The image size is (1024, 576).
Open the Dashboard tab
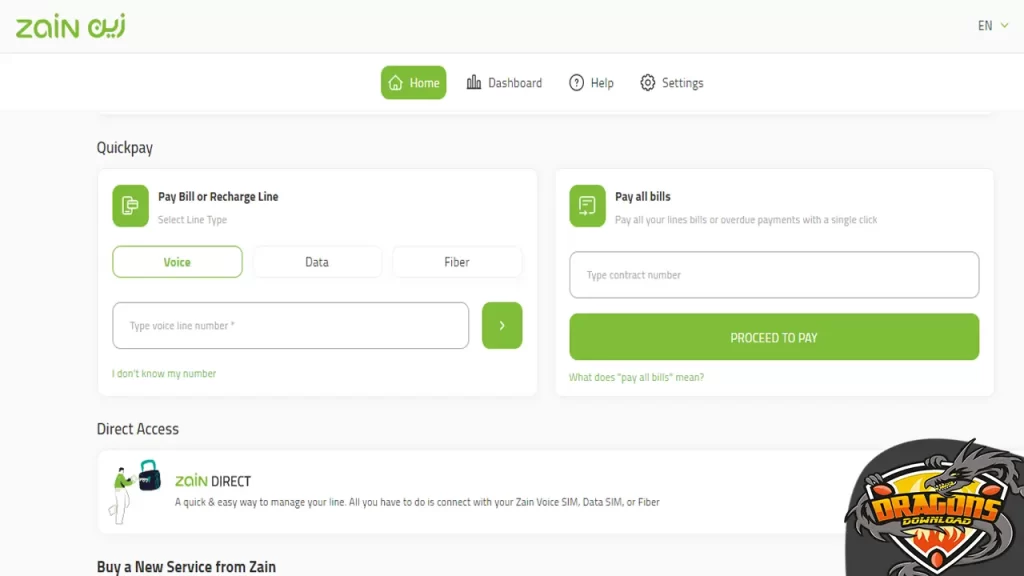coord(505,83)
